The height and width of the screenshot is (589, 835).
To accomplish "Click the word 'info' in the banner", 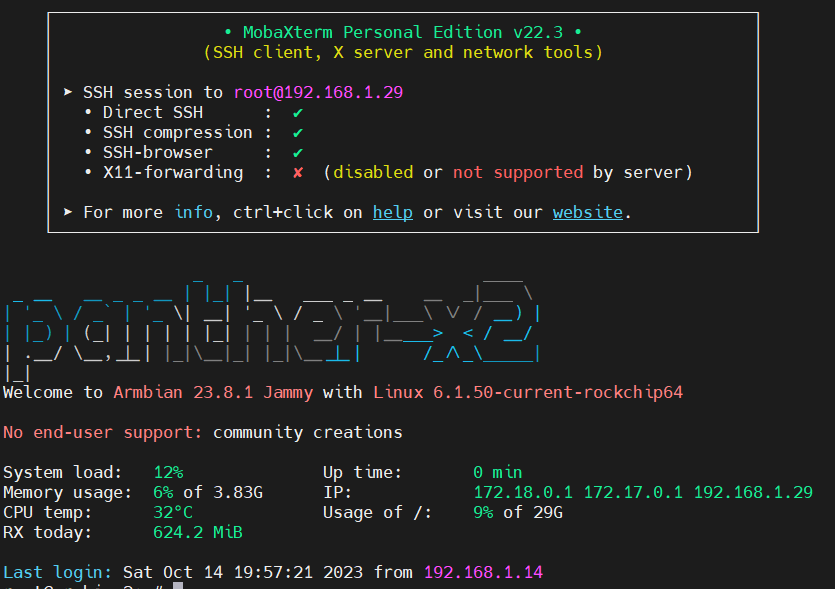I will [194, 212].
